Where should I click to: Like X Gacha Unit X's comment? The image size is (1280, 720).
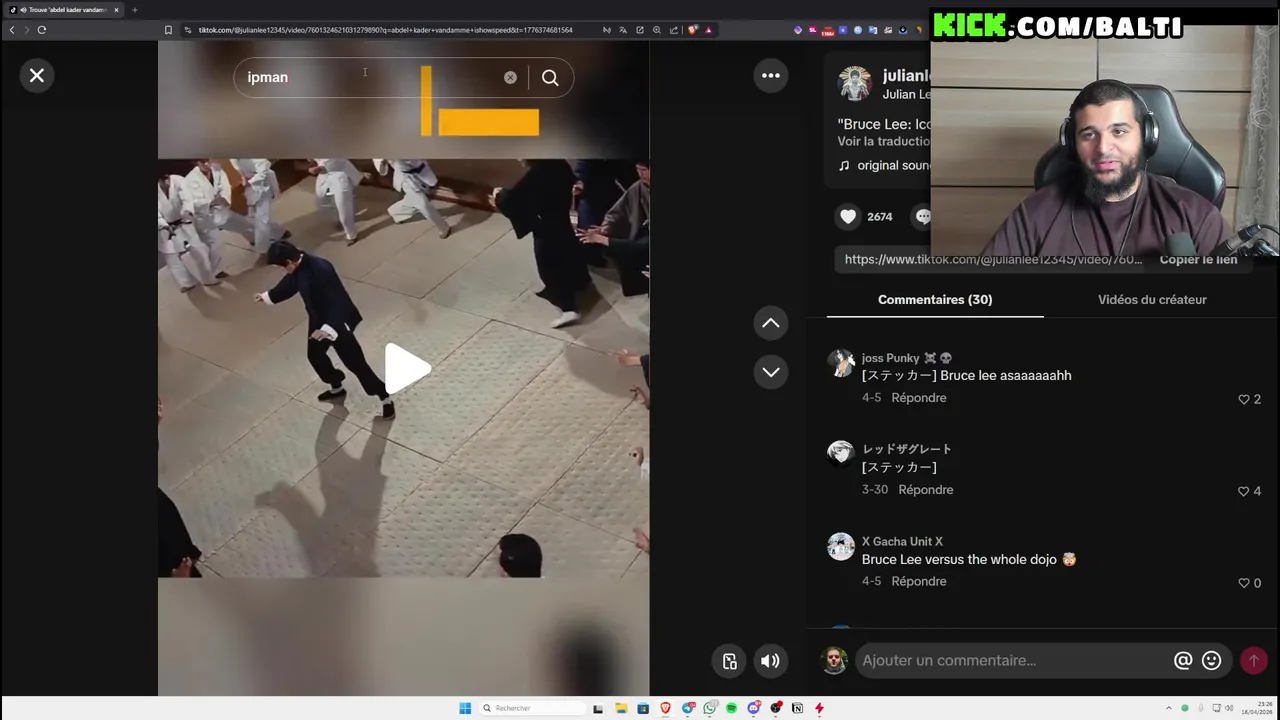point(1244,583)
